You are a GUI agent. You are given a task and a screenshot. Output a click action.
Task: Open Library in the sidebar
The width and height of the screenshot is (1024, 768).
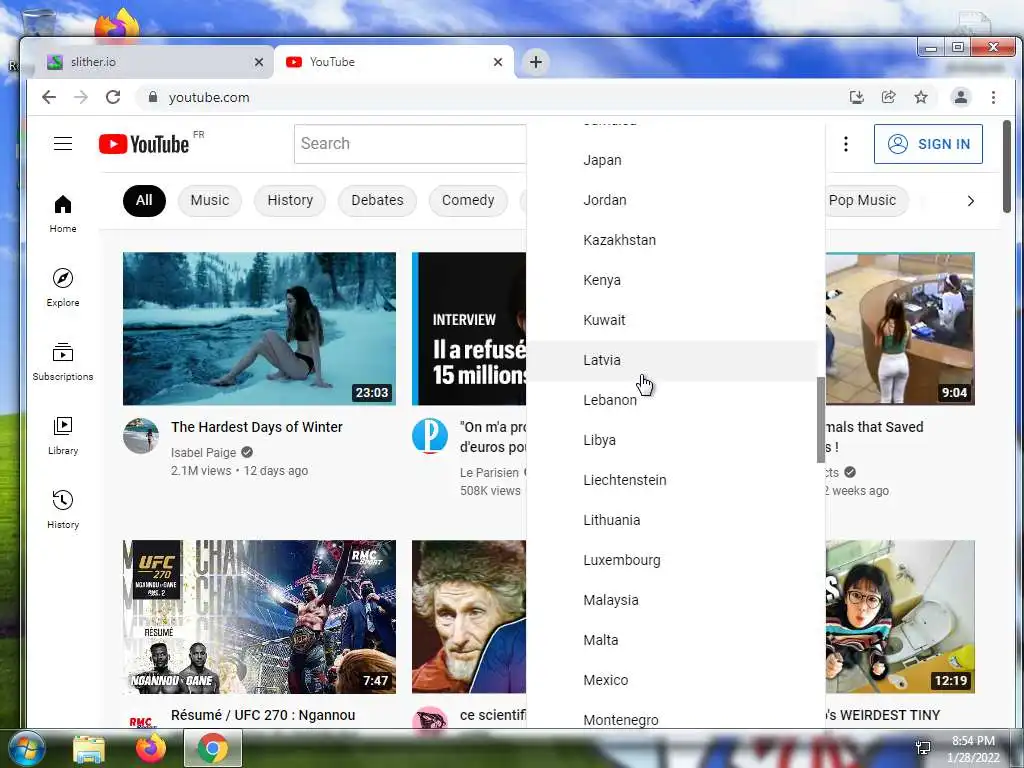pyautogui.click(x=63, y=436)
